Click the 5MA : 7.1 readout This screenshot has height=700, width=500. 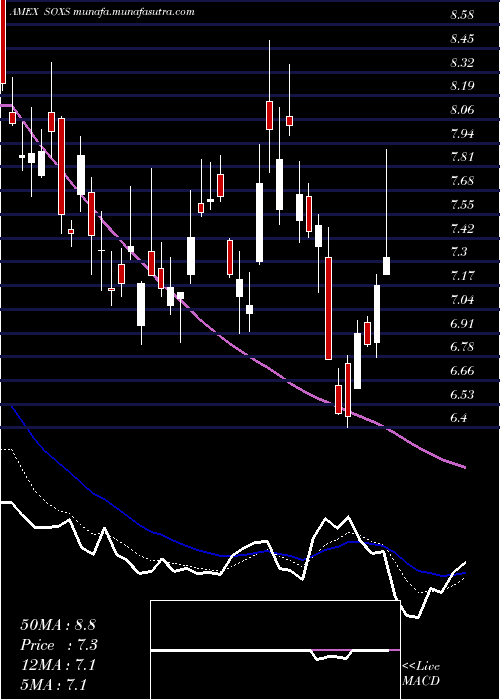(x=53, y=684)
